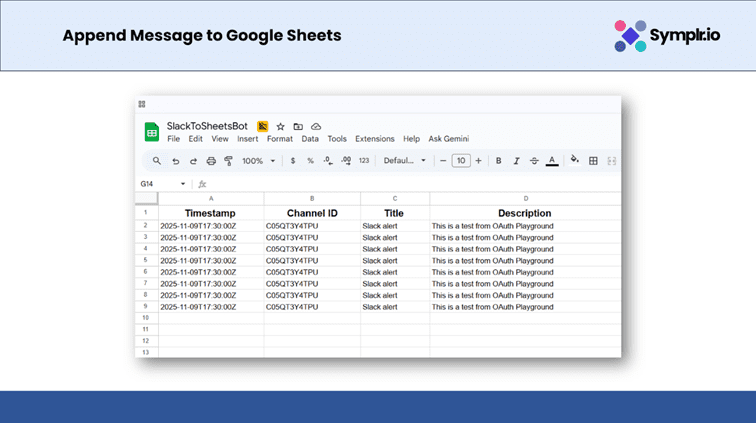This screenshot has width=756, height=423.
Task: Click the Ask Gemini button
Action: (449, 139)
